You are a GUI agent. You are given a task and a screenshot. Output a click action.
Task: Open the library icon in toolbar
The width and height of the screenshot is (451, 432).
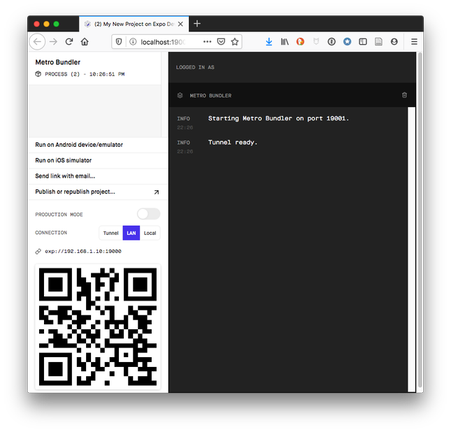click(x=285, y=42)
